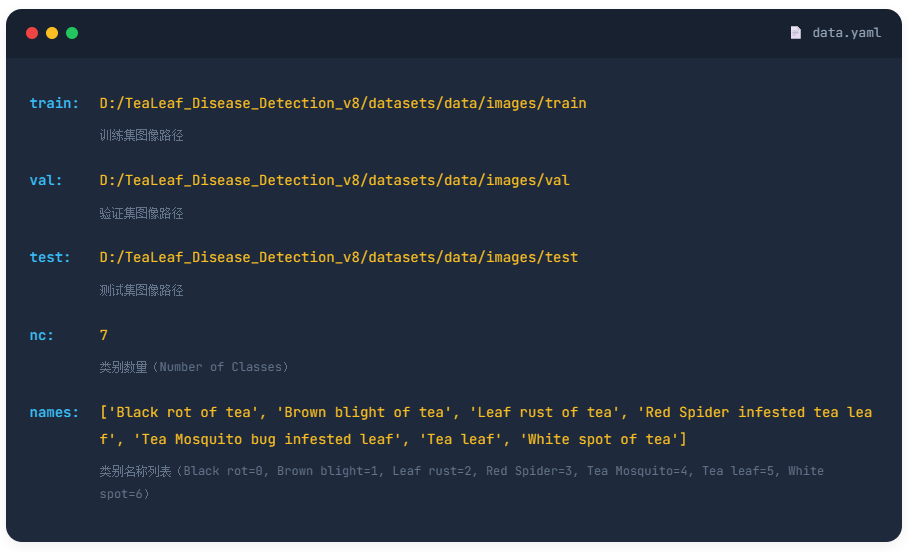Click the "names:" key
The height and width of the screenshot is (552, 908).
tap(54, 412)
